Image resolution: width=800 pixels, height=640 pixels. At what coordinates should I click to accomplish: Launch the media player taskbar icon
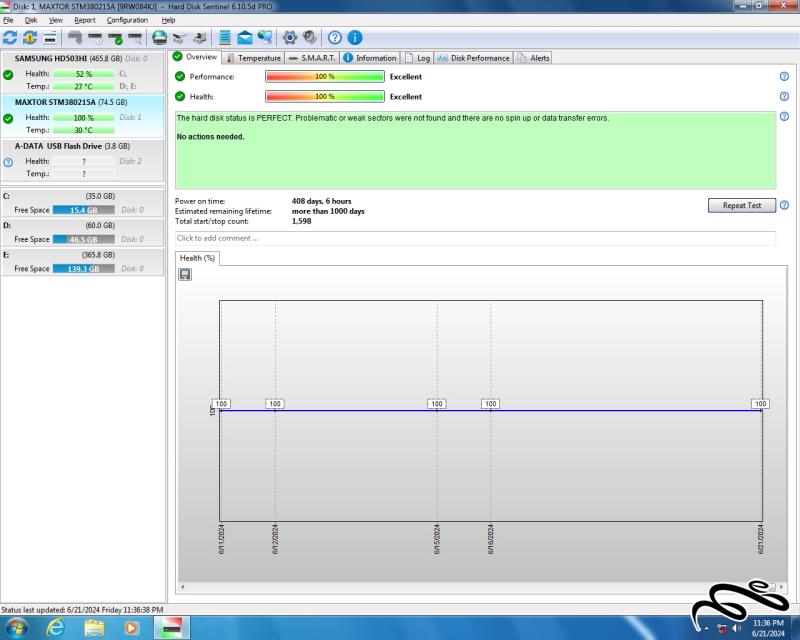tap(131, 627)
